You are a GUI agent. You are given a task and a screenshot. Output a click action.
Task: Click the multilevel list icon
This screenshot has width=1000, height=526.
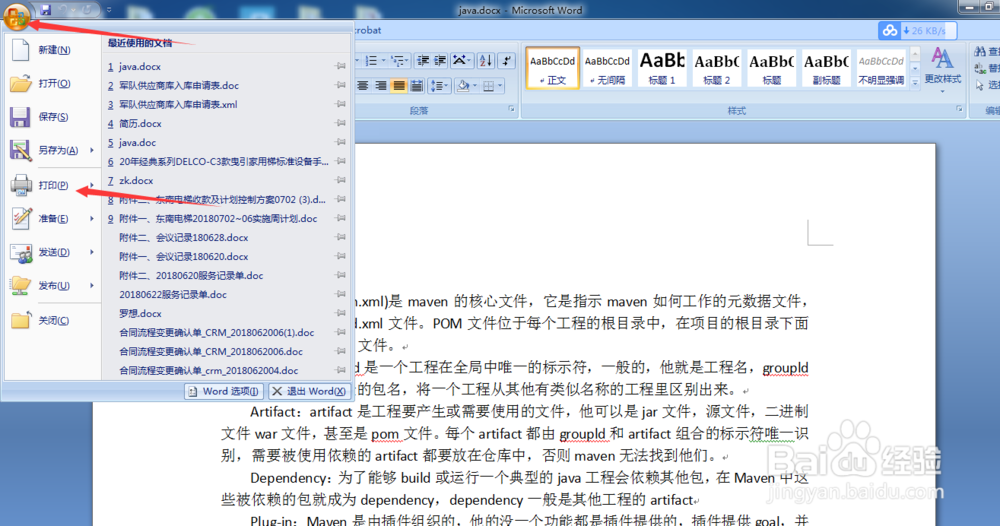[399, 61]
